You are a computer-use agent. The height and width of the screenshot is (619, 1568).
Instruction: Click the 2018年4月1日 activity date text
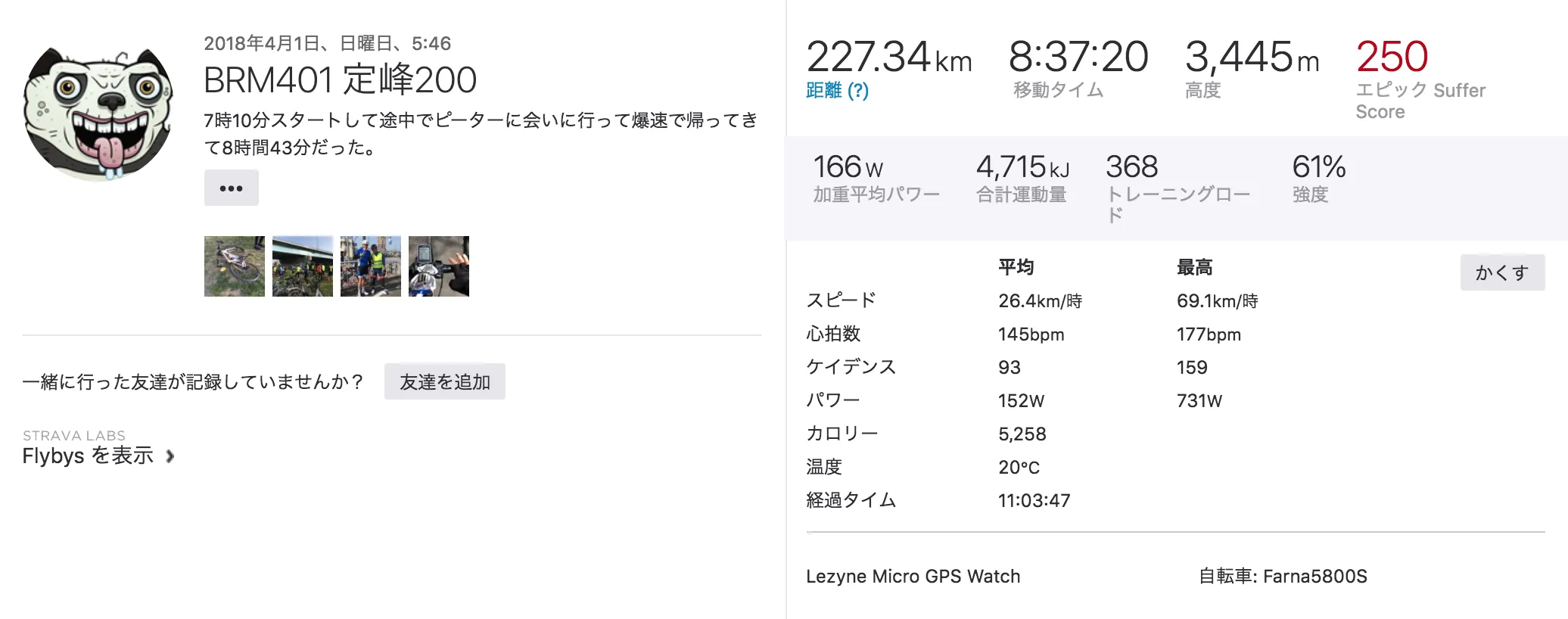coord(327,43)
